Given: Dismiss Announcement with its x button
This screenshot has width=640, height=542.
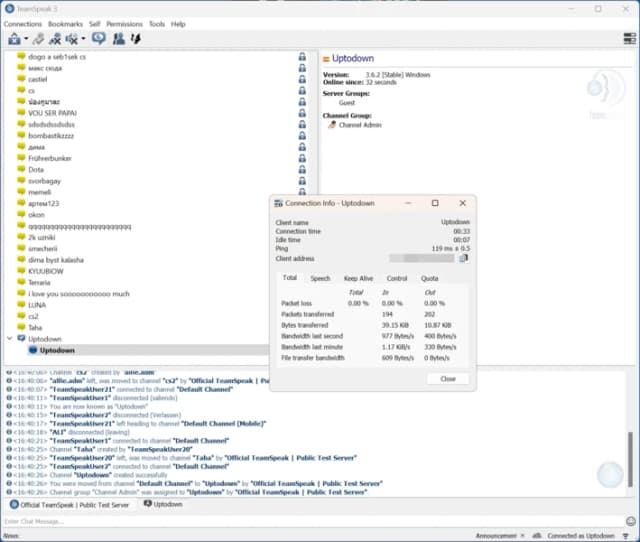Looking at the screenshot, I should 522,535.
